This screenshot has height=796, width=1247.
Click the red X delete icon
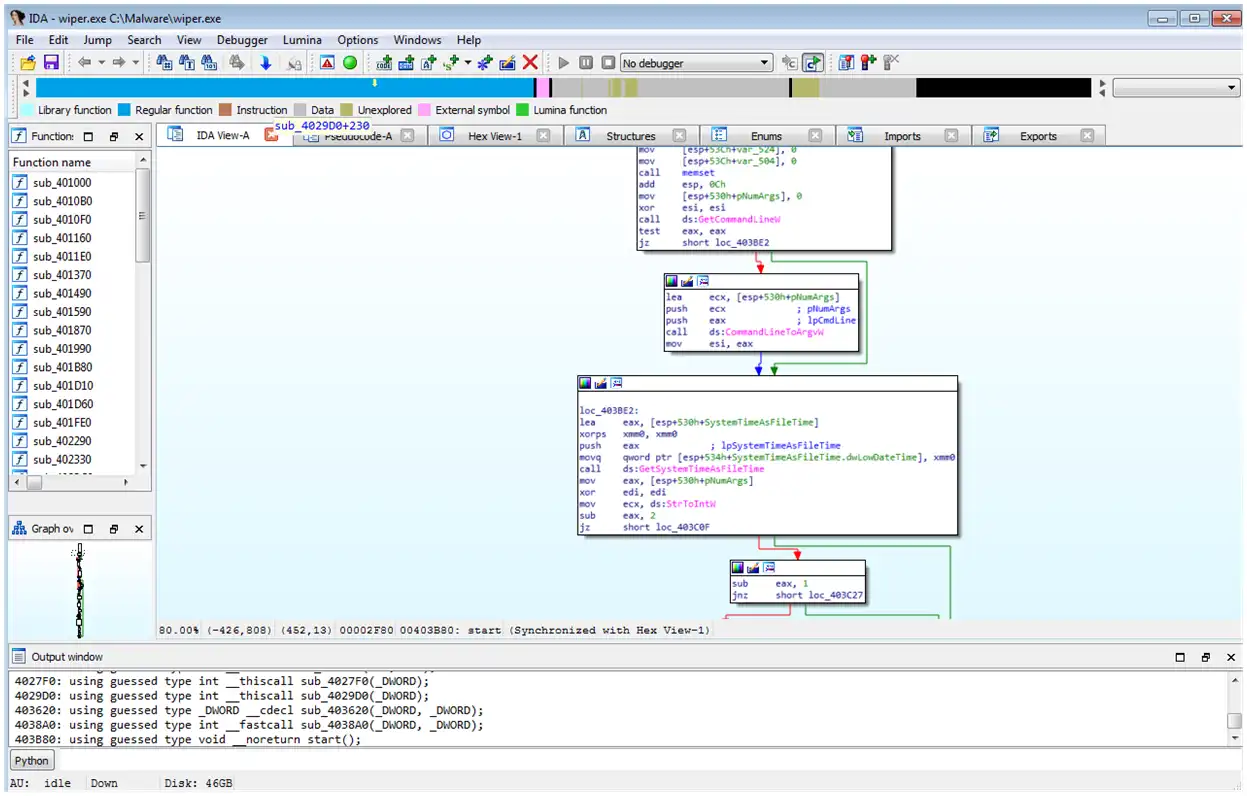pos(531,63)
